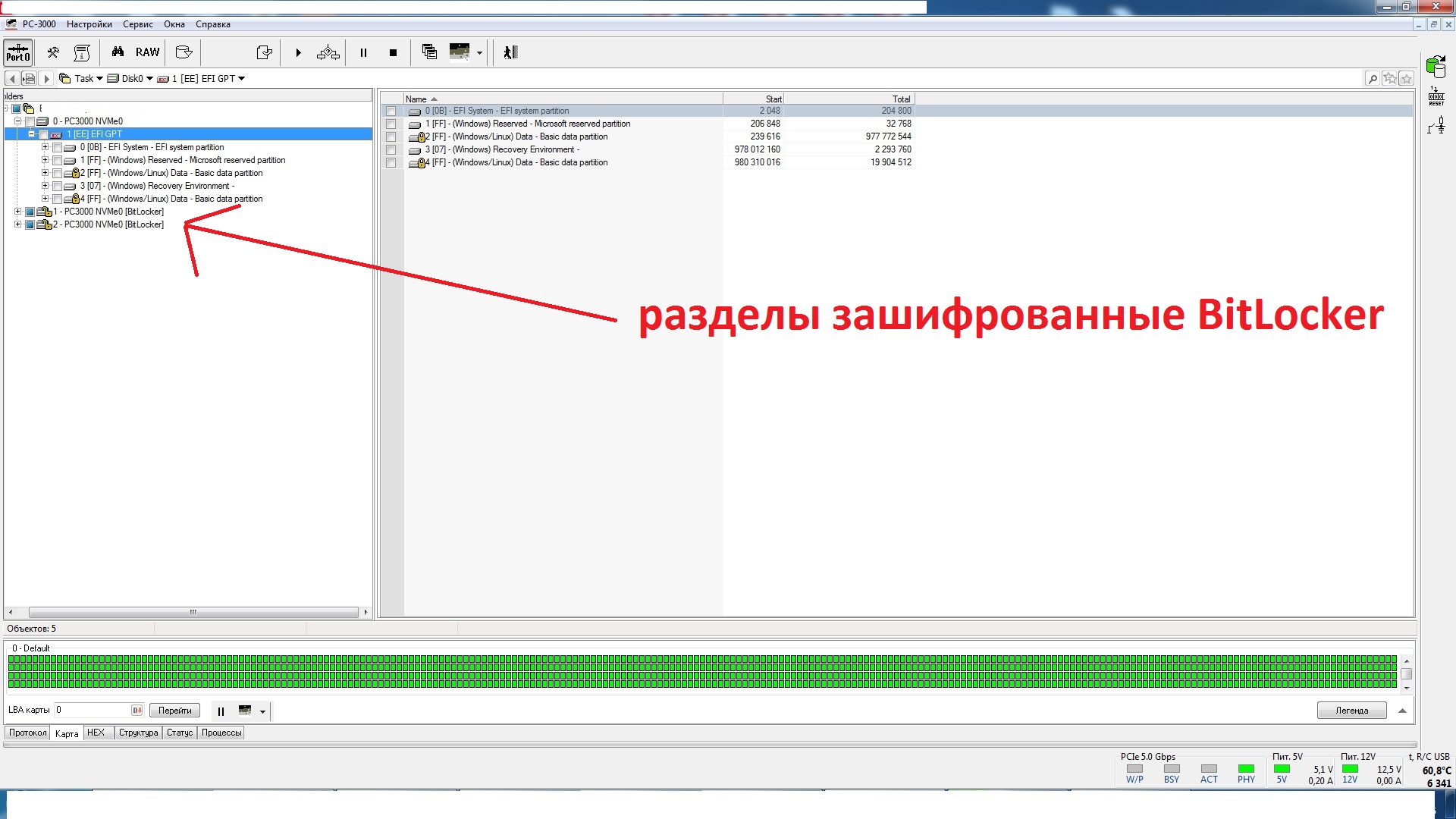
Task: Click the Перейти button
Action: tap(174, 711)
